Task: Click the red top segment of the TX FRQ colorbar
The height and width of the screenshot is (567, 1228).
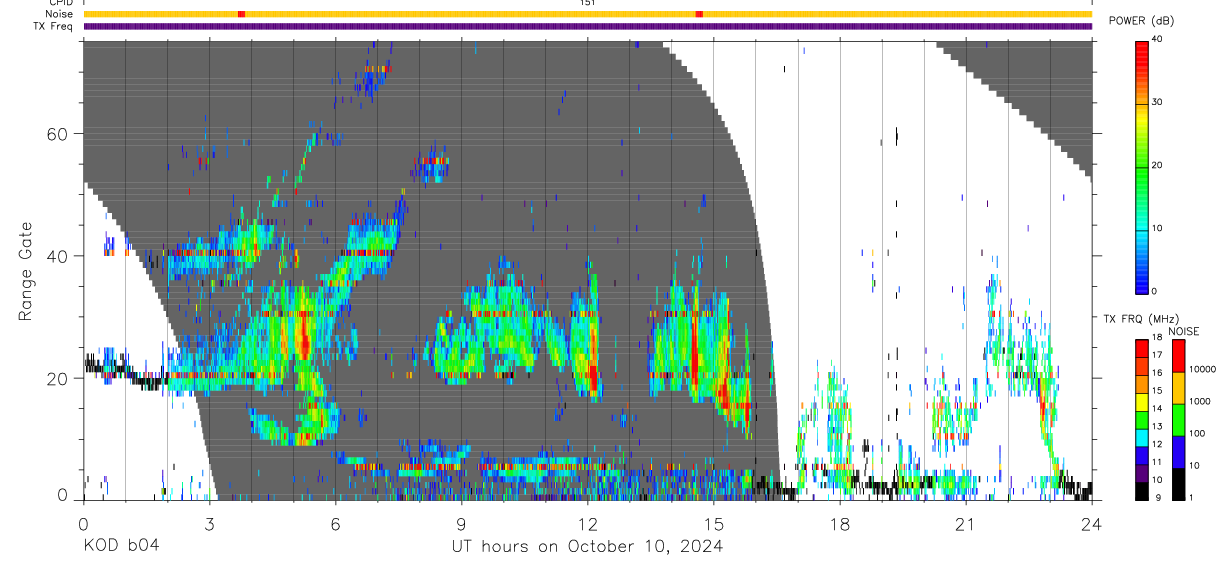Action: pyautogui.click(x=1142, y=348)
